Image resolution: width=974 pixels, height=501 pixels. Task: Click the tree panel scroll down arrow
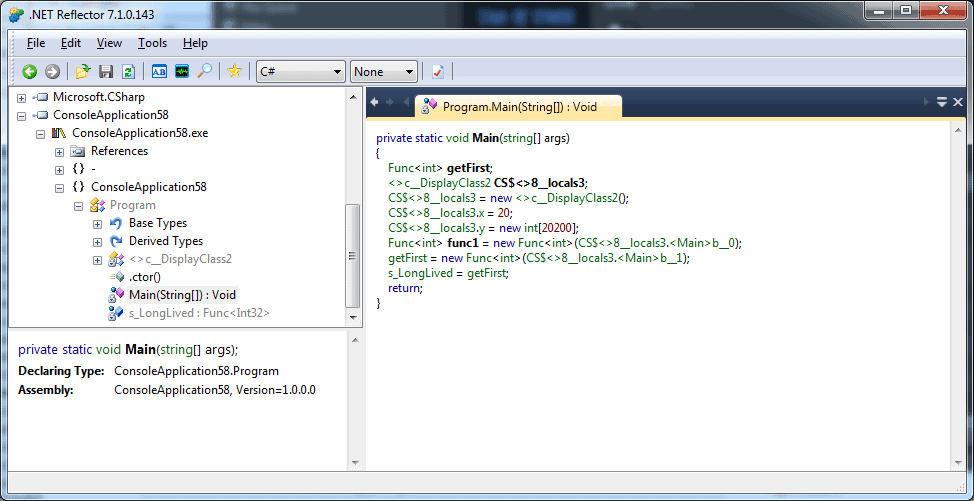353,318
